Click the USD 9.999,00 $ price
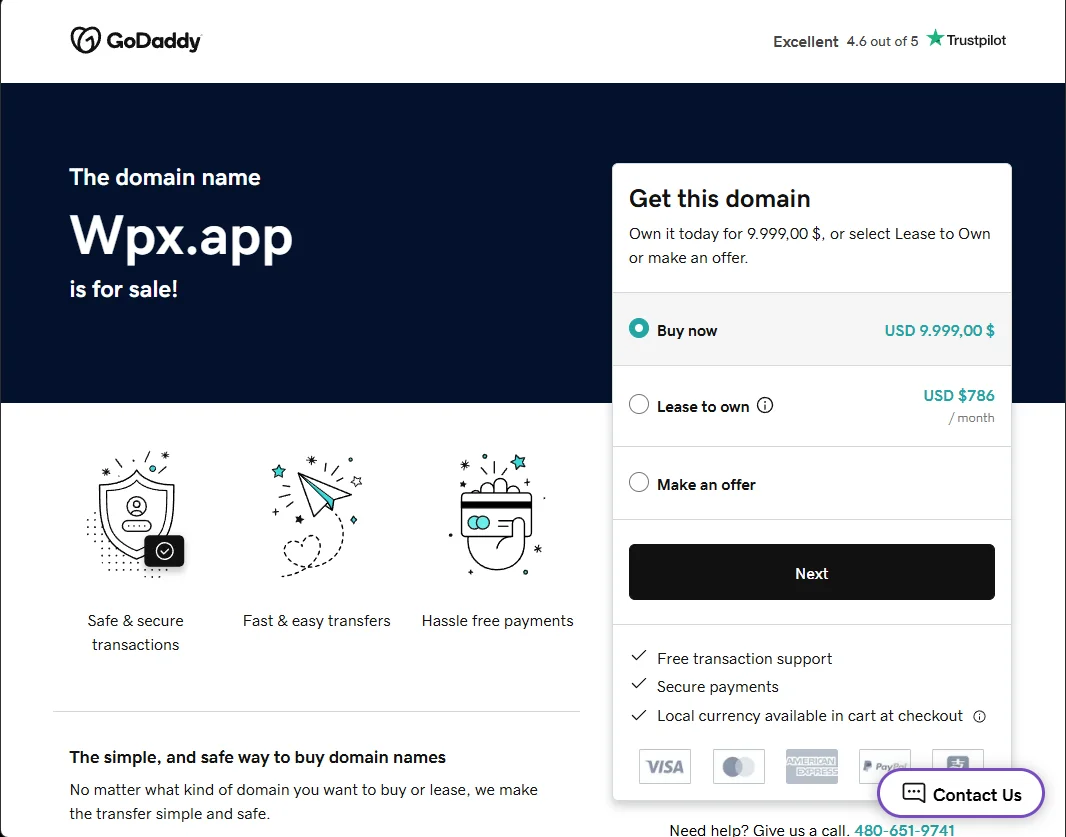Viewport: 1066px width, 837px height. point(939,330)
